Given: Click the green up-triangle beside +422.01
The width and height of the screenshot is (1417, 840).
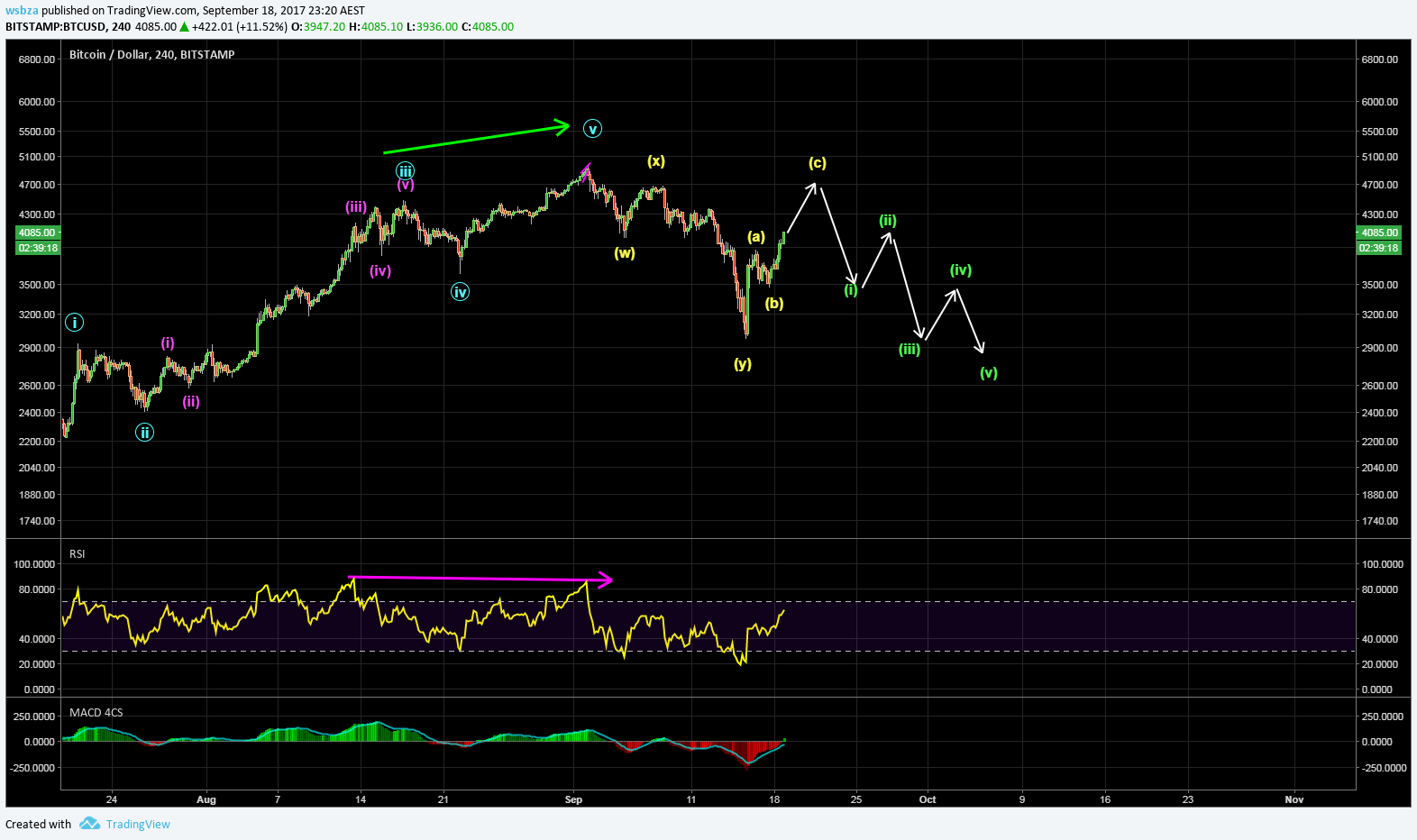Looking at the screenshot, I should pos(184,26).
